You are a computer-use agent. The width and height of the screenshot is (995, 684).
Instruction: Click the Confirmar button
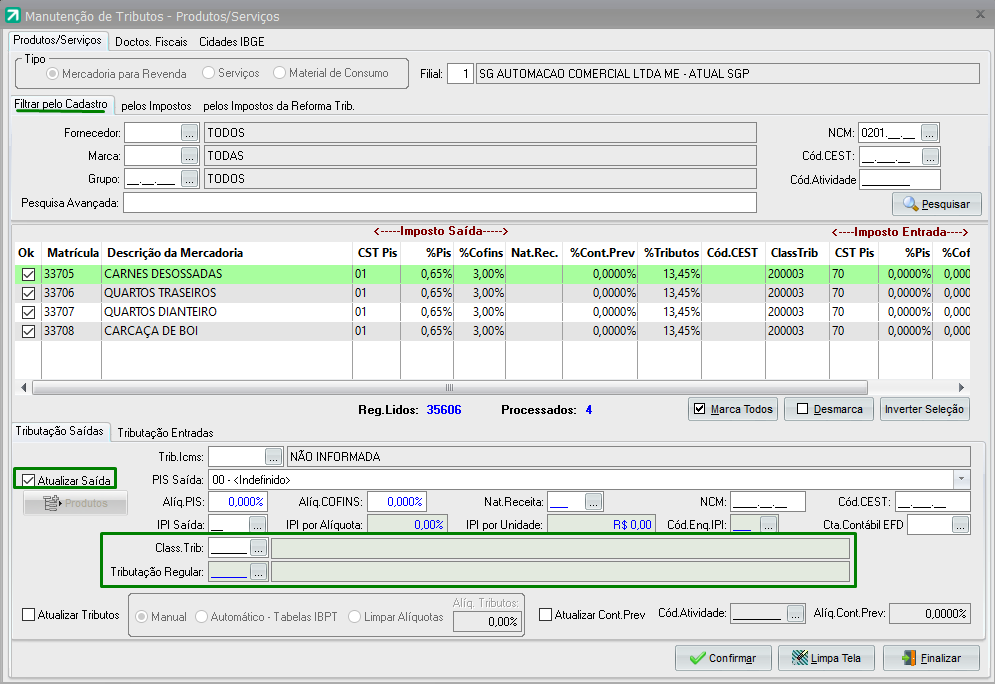click(722, 658)
